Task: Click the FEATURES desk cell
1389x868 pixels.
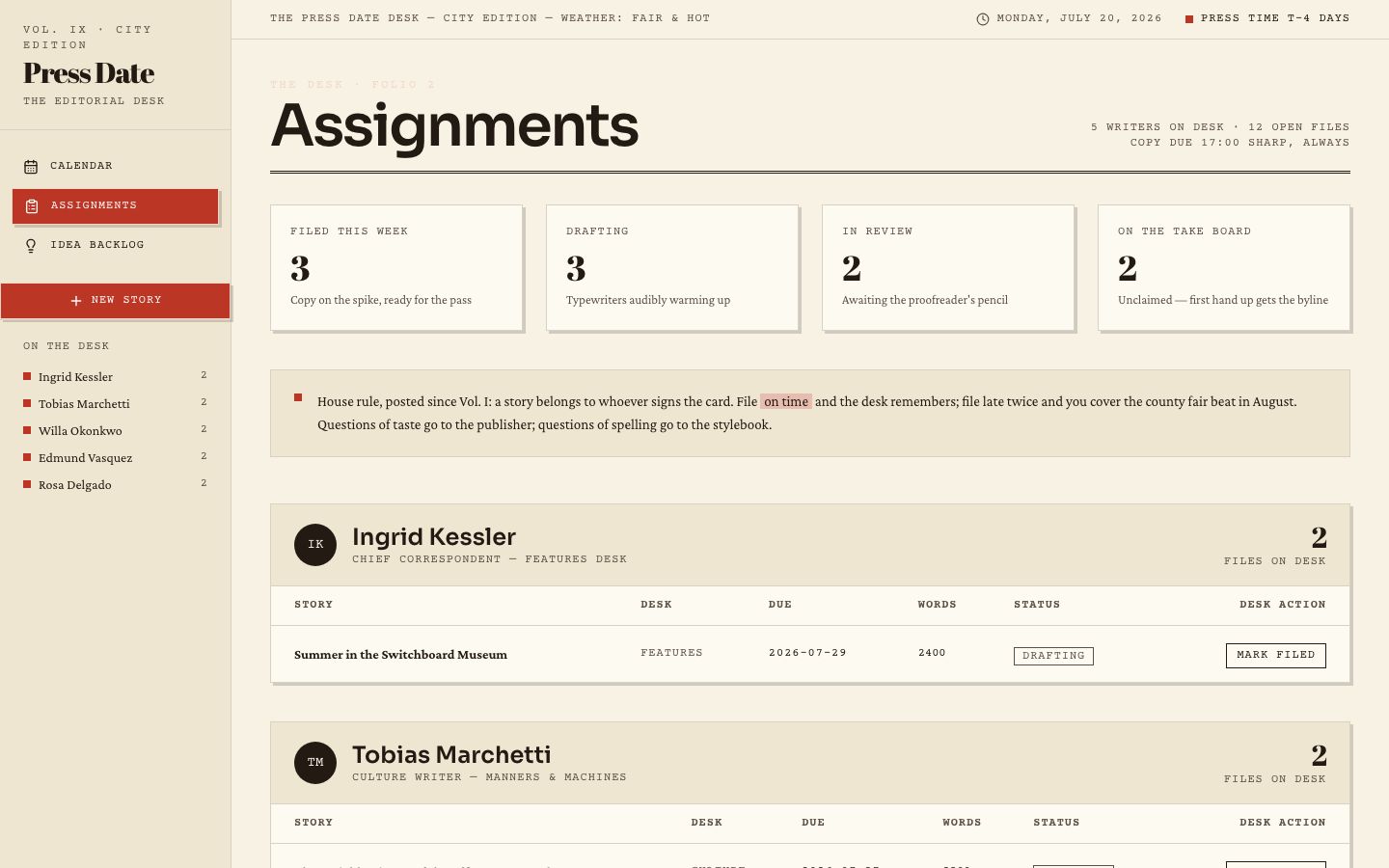Action: (671, 653)
